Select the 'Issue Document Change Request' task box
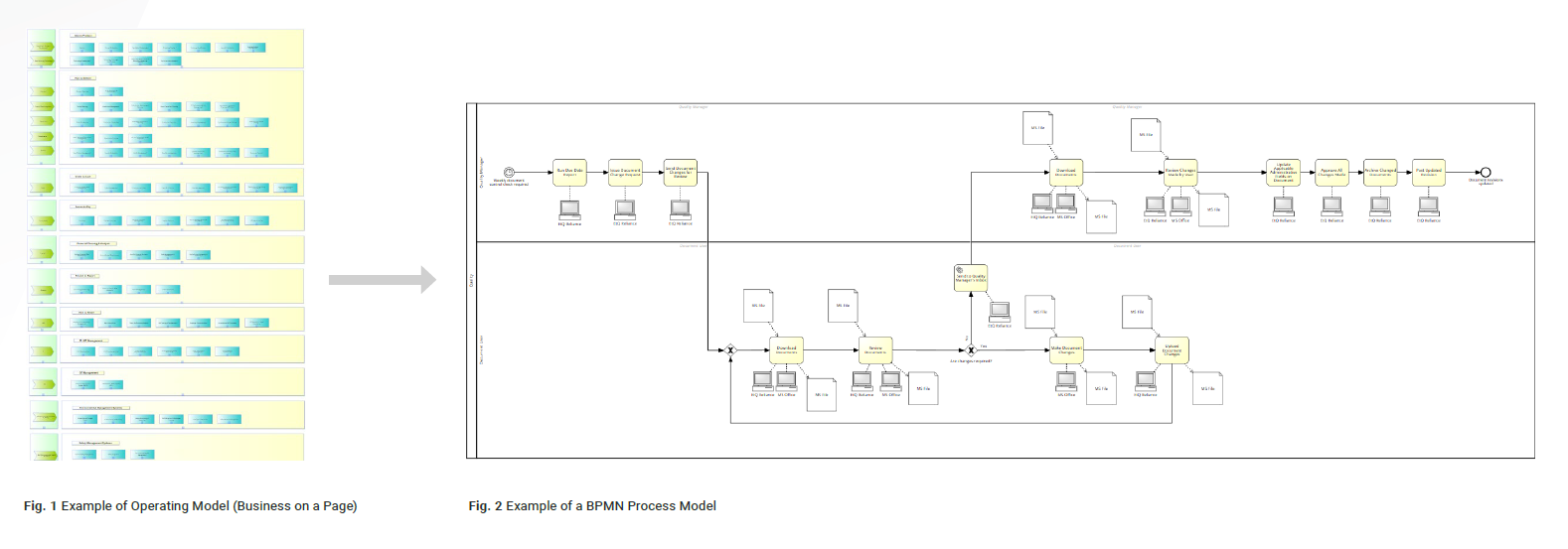1568x549 pixels. point(625,173)
